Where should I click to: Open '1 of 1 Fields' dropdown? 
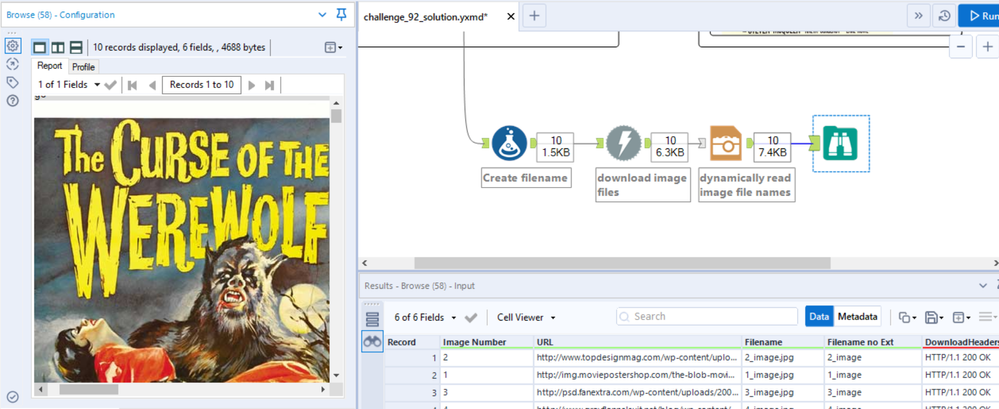tap(69, 85)
